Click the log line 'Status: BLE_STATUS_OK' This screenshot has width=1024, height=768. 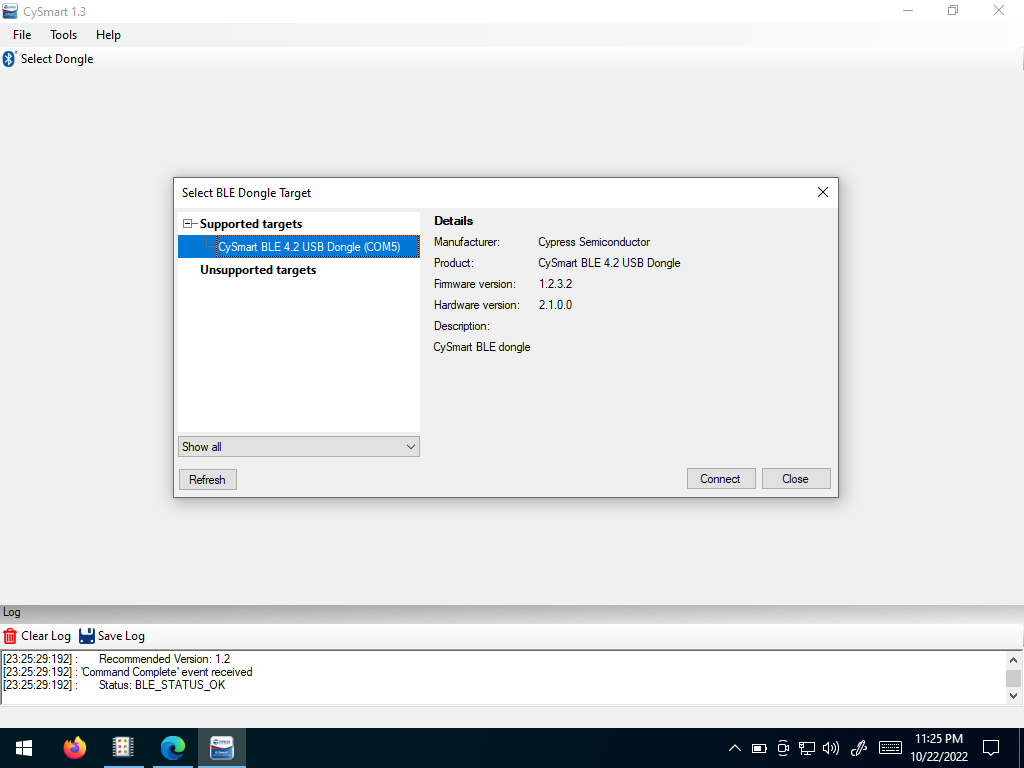point(162,685)
